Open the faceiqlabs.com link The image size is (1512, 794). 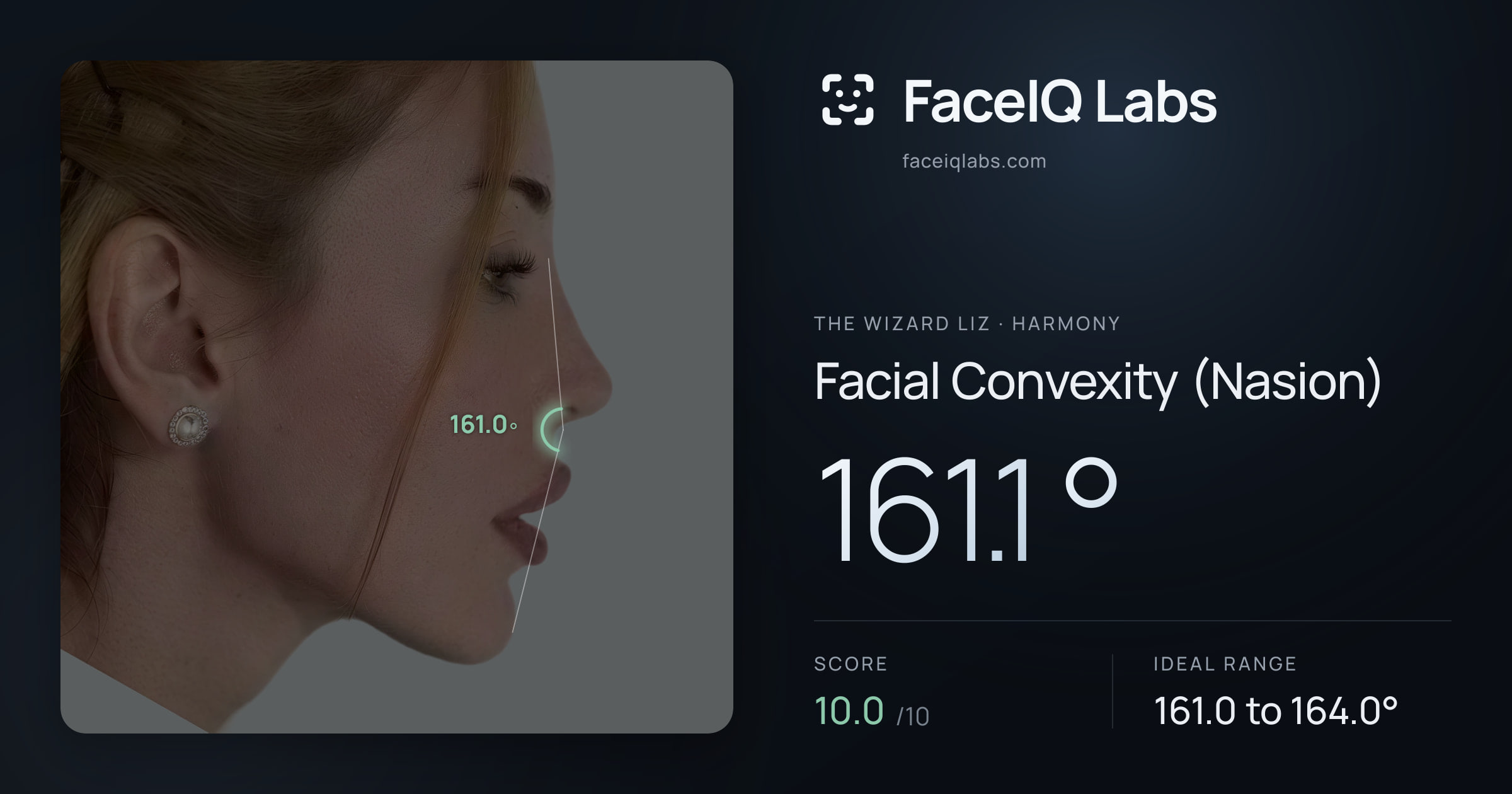974,161
